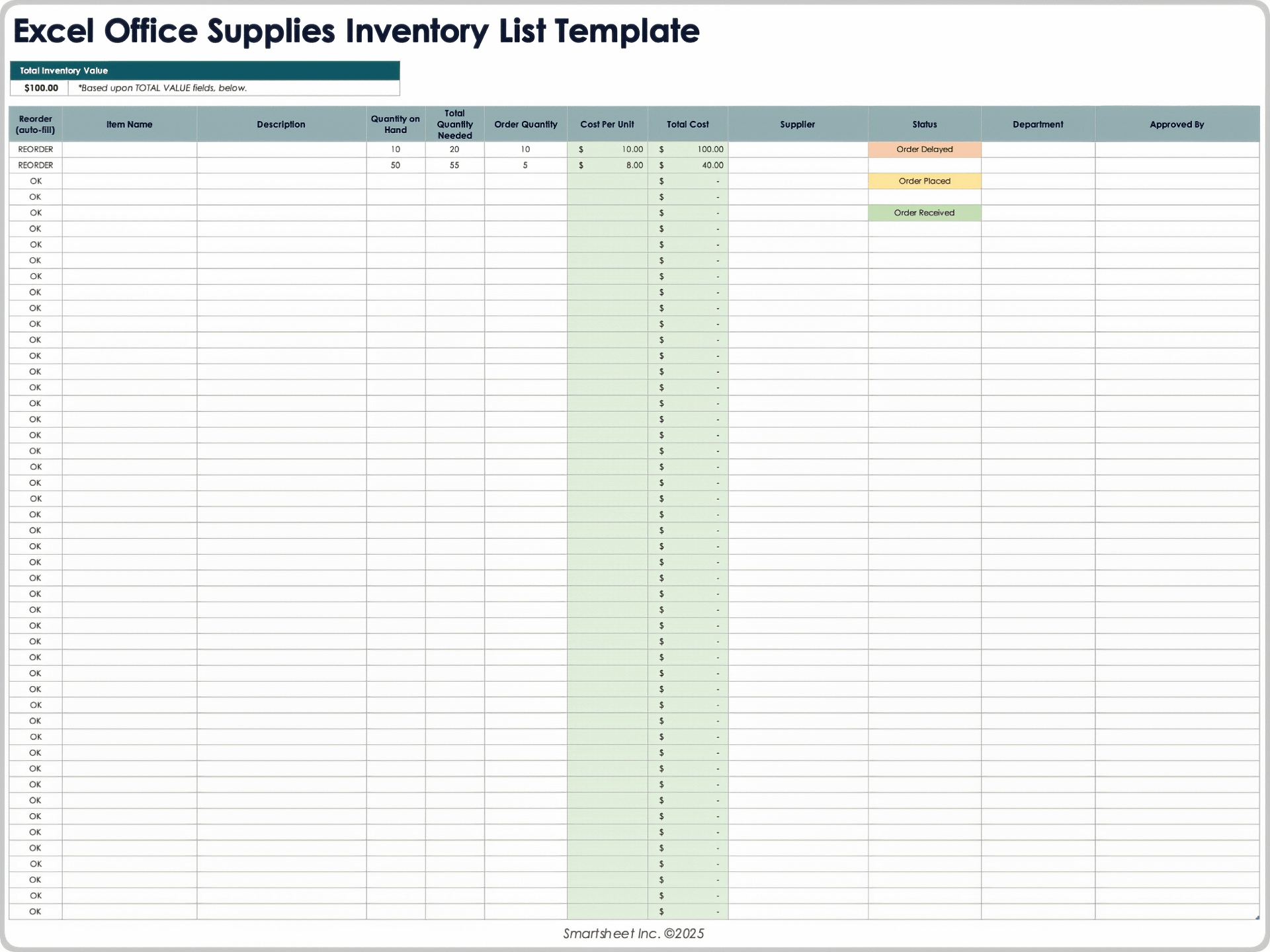1270x952 pixels.
Task: Click the "Order Placed" status cell
Action: coord(923,180)
